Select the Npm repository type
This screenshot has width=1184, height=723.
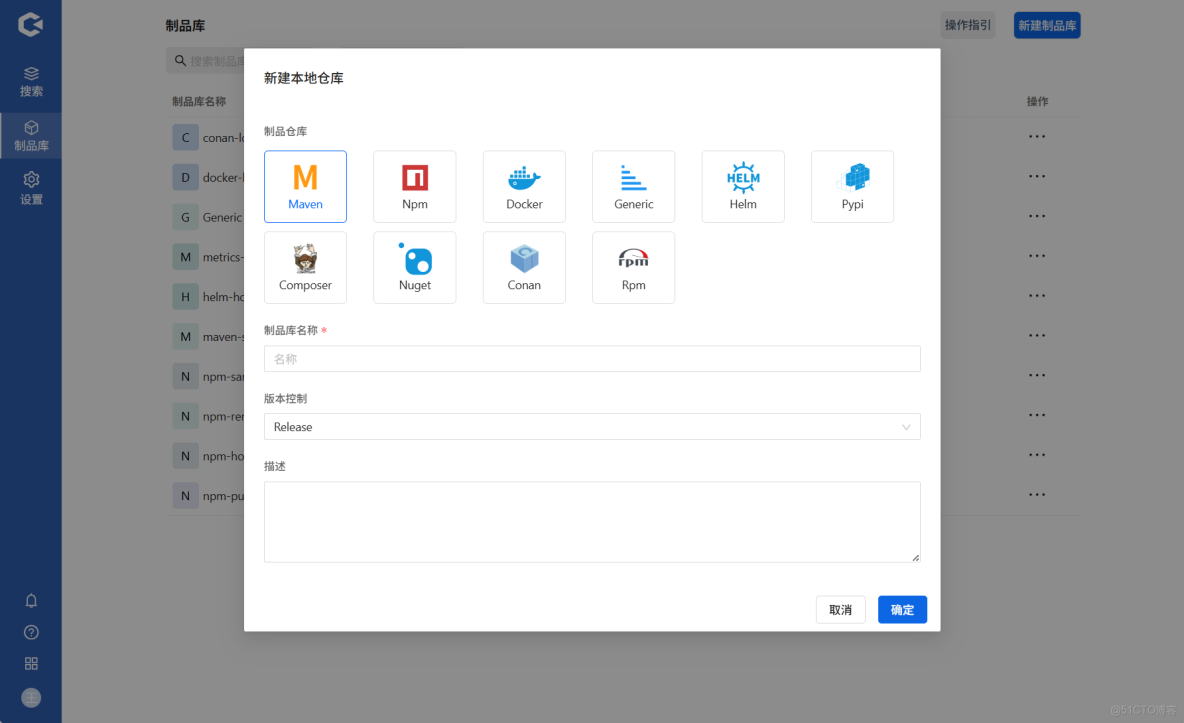tap(414, 186)
